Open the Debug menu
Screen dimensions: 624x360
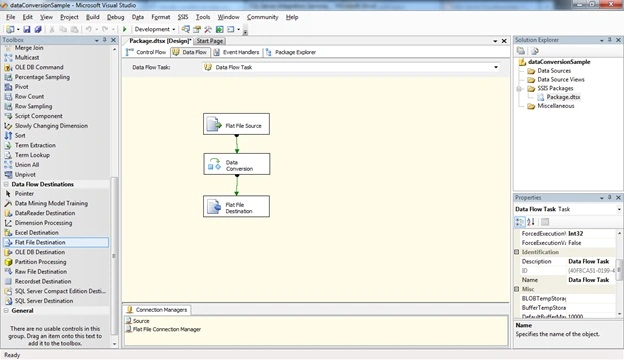(115, 17)
